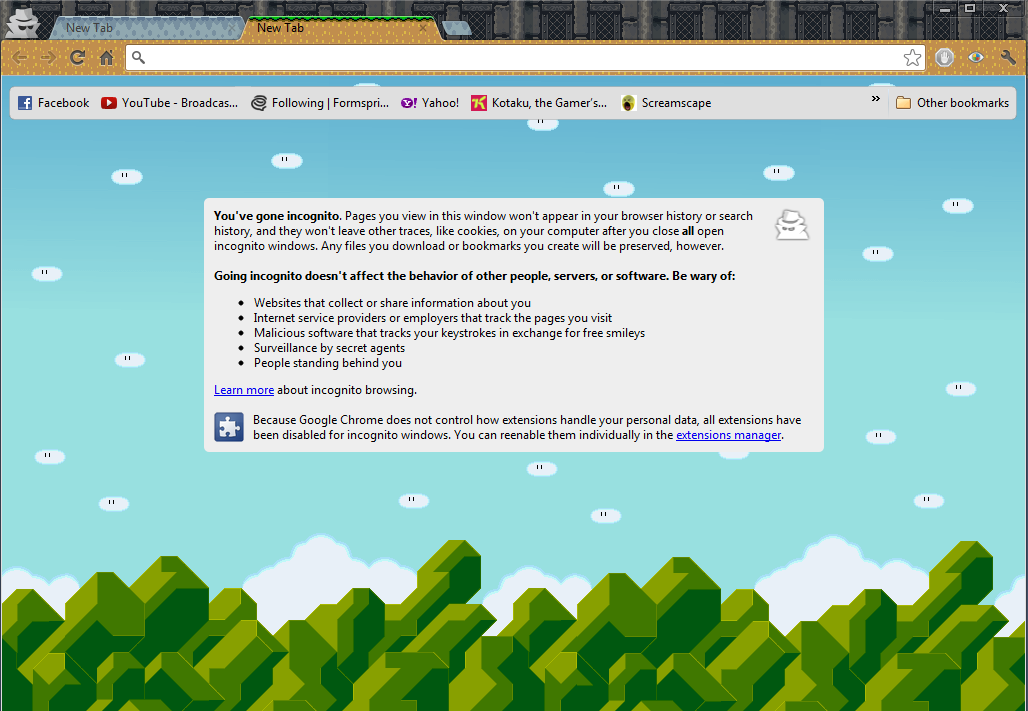
Task: Open the YouTube - Broadcast bookmark
Action: click(170, 103)
